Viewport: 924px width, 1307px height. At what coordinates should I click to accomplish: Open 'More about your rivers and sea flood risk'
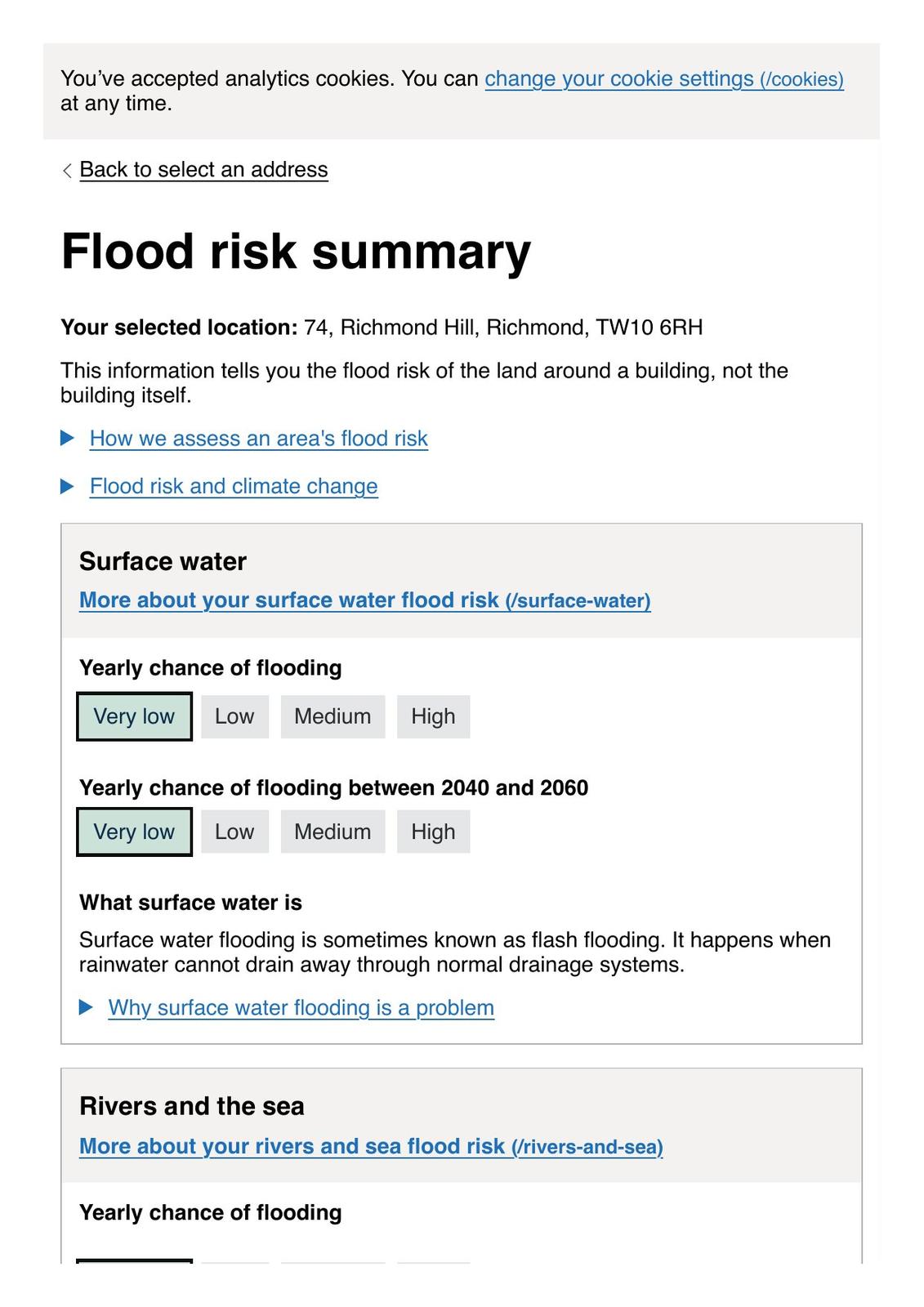click(x=371, y=1147)
